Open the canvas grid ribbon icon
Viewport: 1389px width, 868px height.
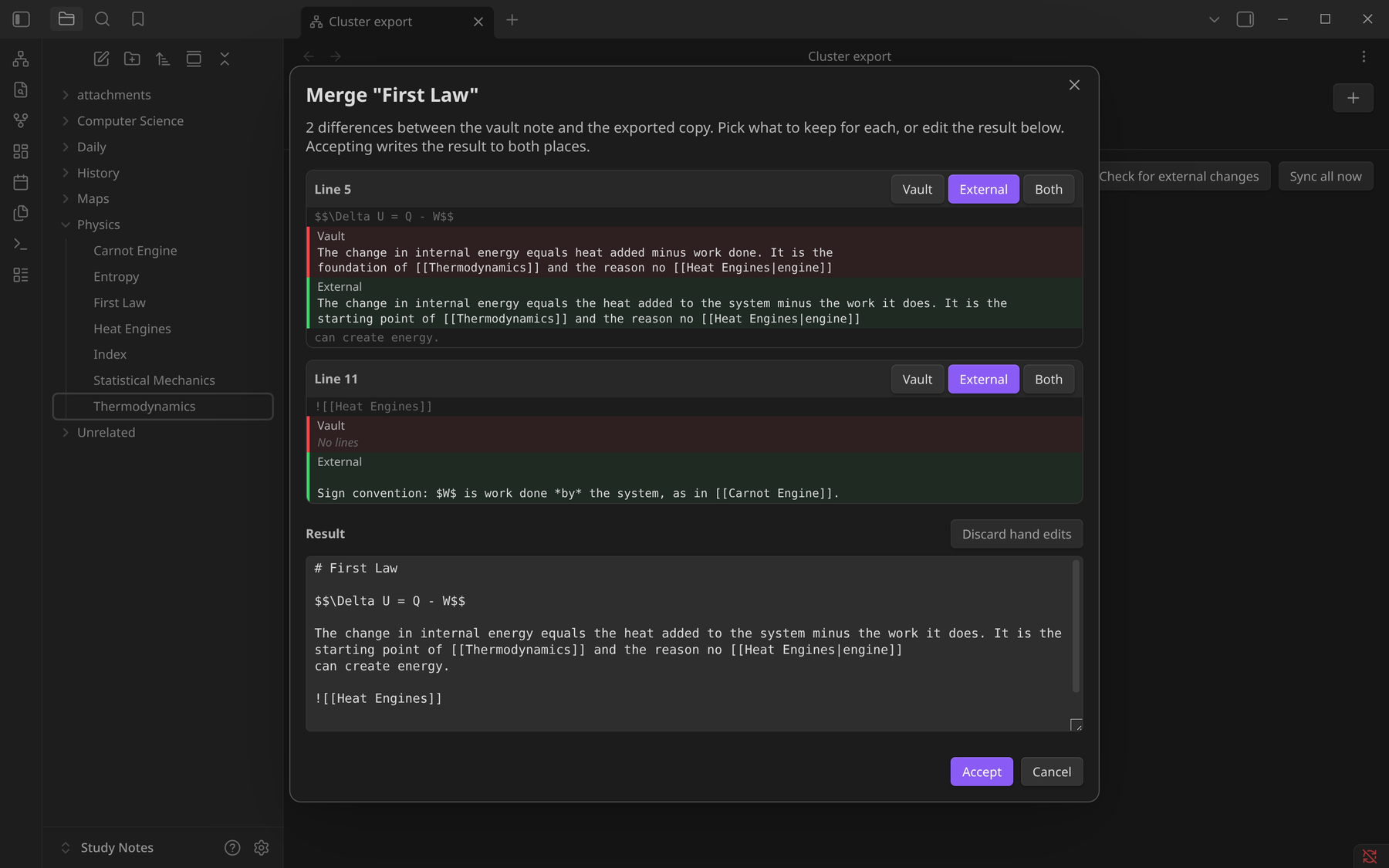point(21,151)
